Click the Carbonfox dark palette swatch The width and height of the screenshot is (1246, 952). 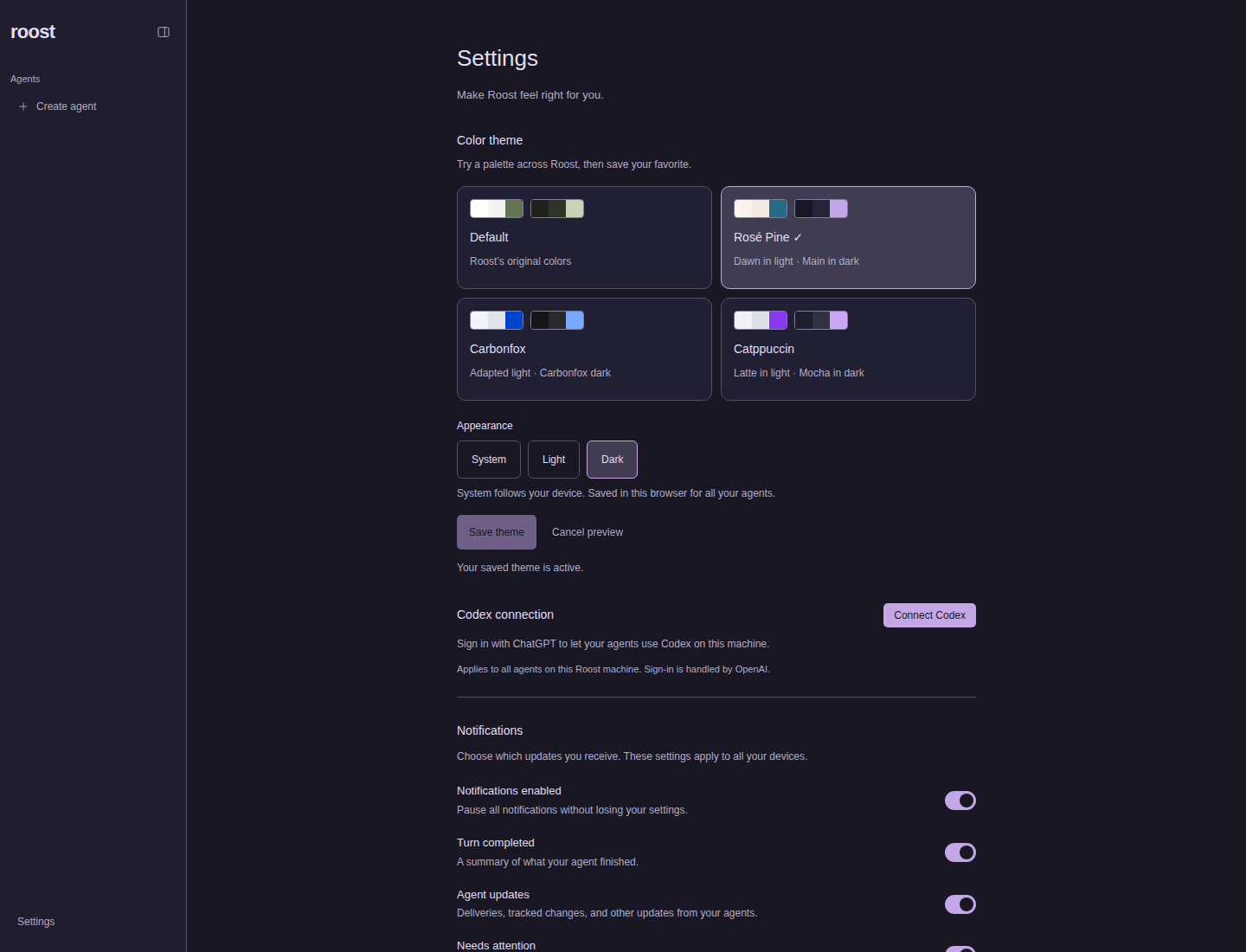pyautogui.click(x=557, y=320)
